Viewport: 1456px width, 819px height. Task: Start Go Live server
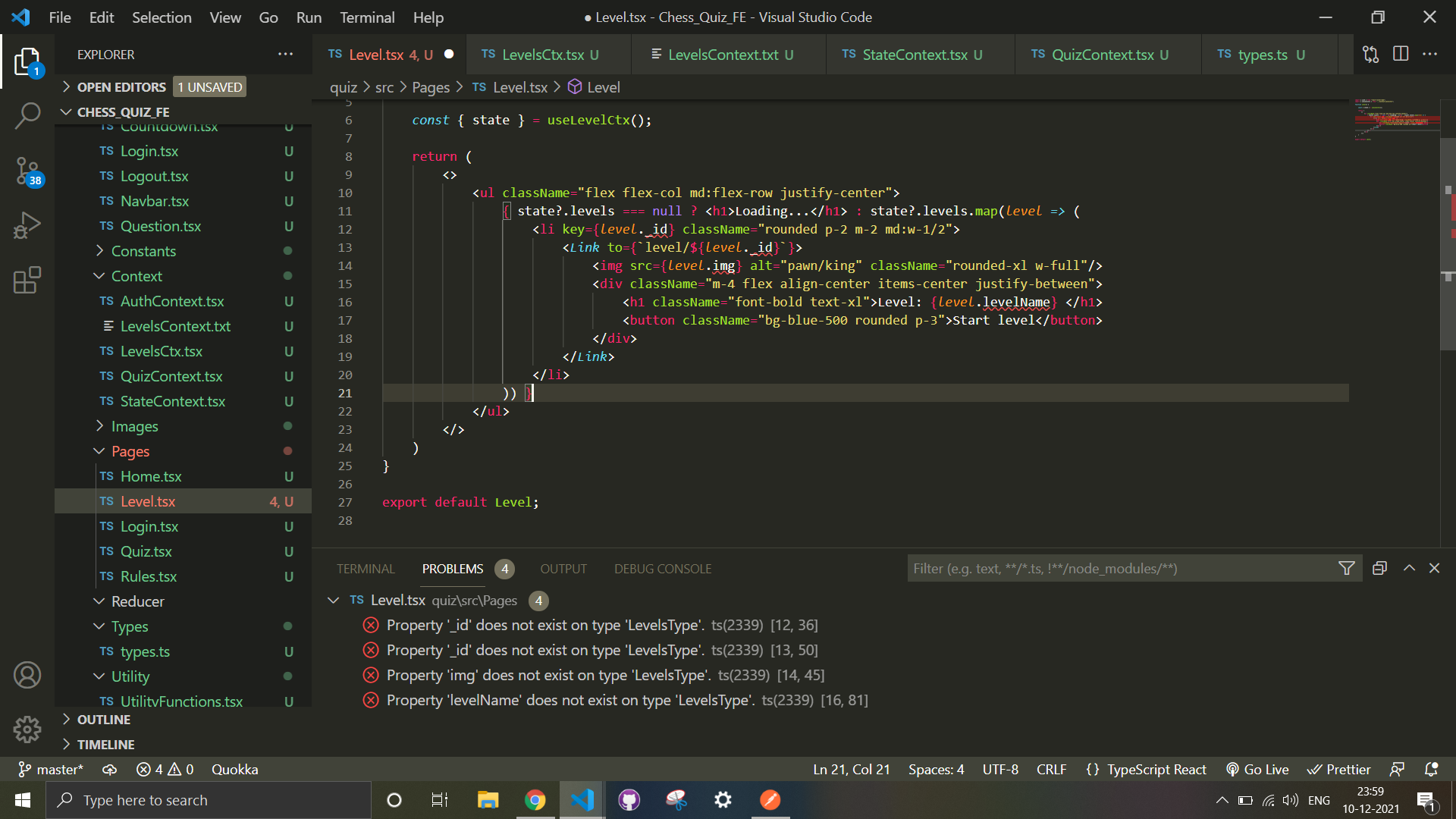click(x=1257, y=769)
